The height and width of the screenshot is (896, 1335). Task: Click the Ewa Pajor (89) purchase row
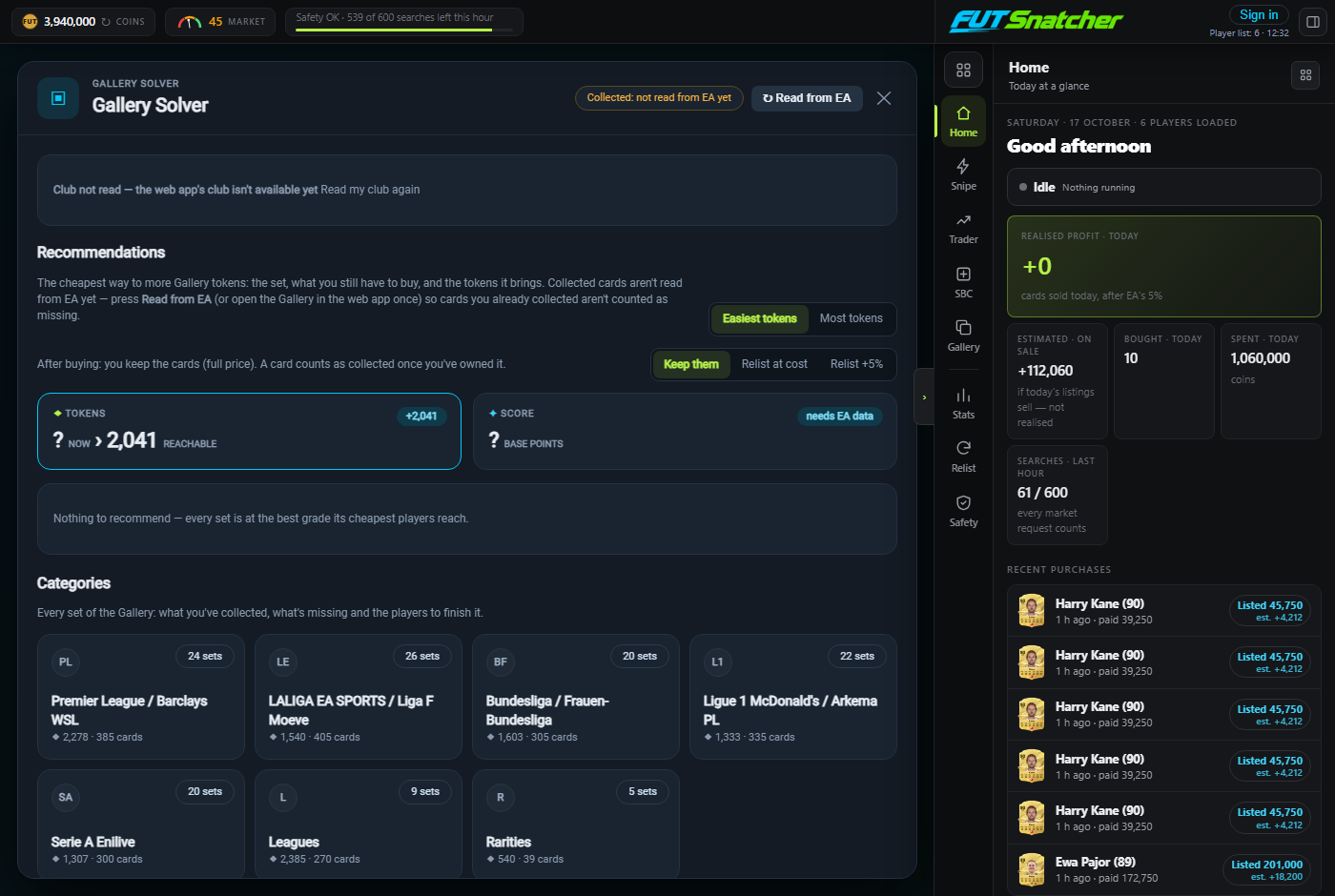[x=1164, y=870]
